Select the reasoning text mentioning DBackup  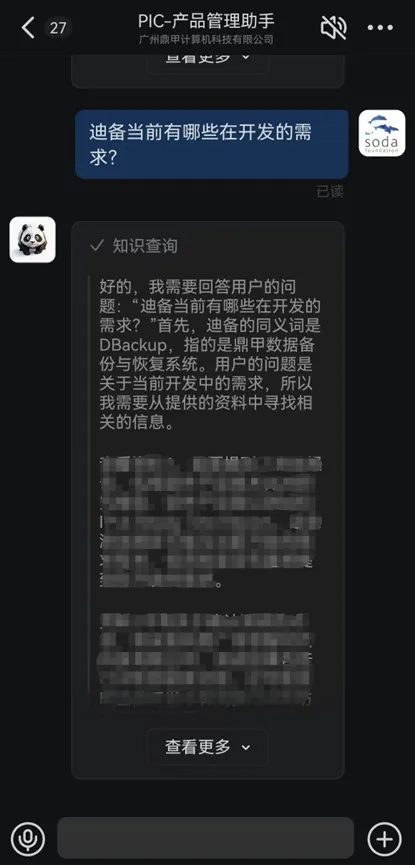(x=210, y=355)
